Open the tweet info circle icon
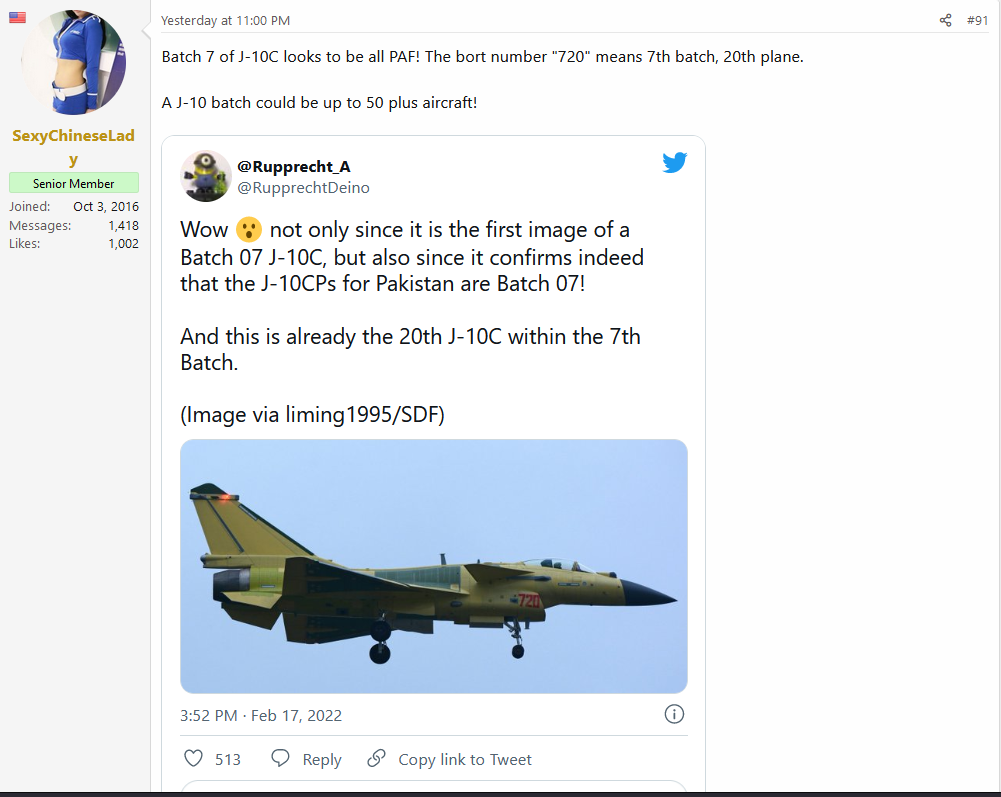 (x=674, y=714)
